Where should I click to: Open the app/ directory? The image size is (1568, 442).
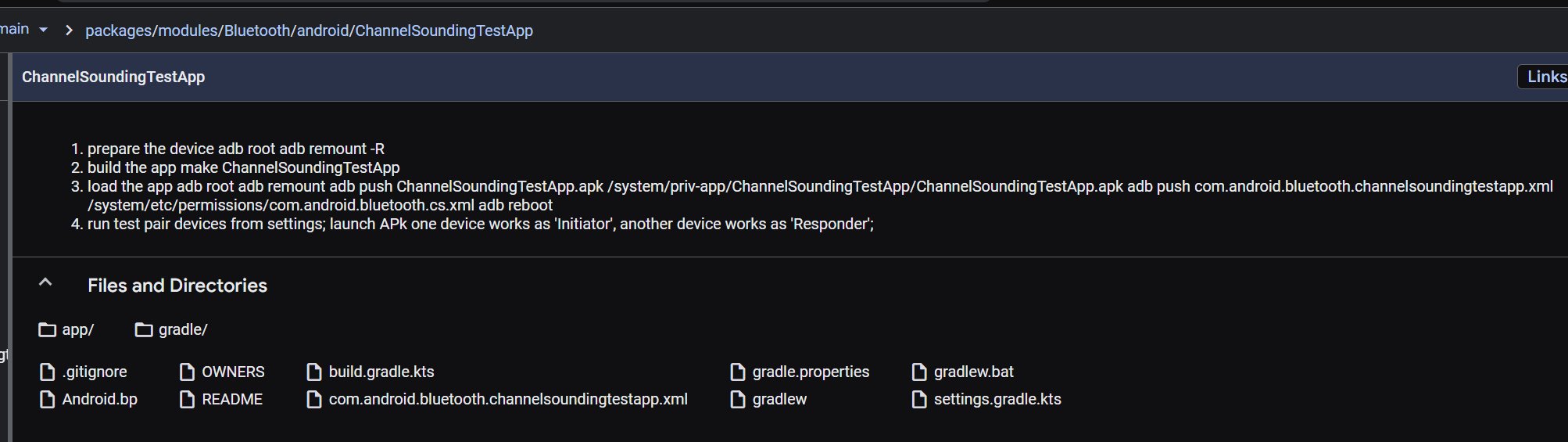coord(77,330)
